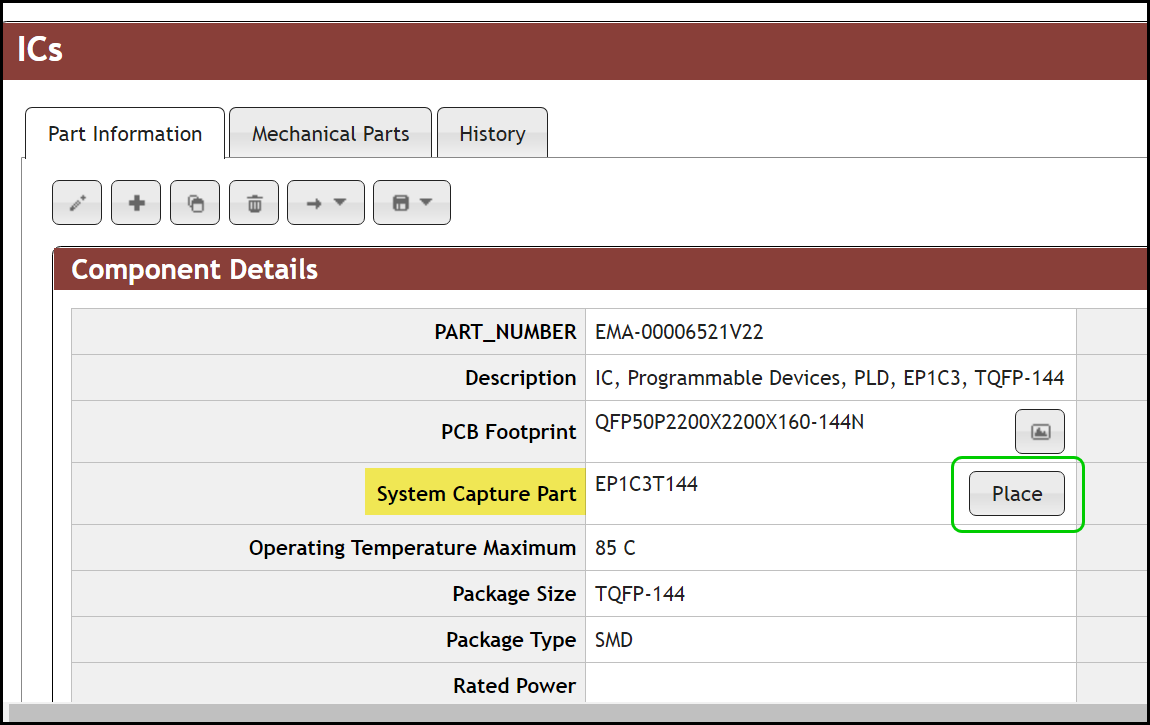Viewport: 1150px width, 725px height.
Task: Click the QFP50P2200X2200X160-144N footprint value
Action: 729,422
